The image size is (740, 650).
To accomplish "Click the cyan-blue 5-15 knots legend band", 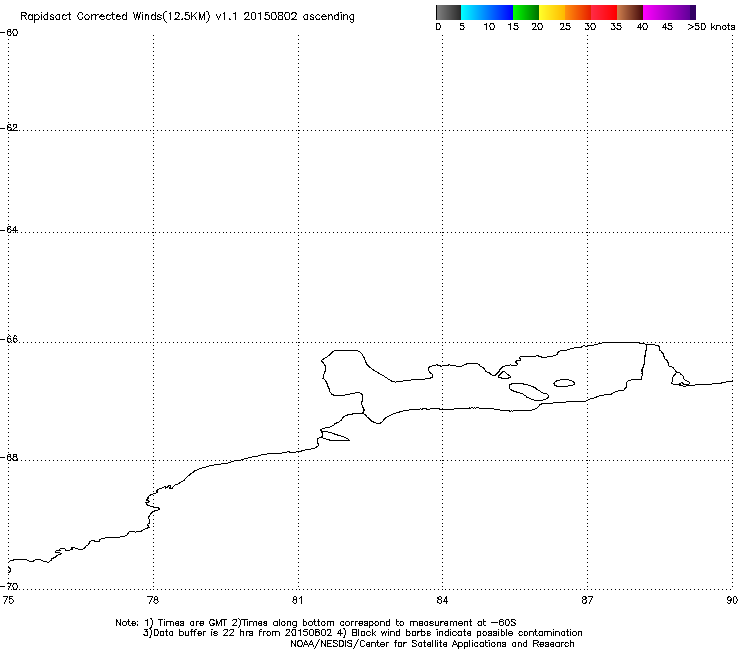I will pos(487,12).
